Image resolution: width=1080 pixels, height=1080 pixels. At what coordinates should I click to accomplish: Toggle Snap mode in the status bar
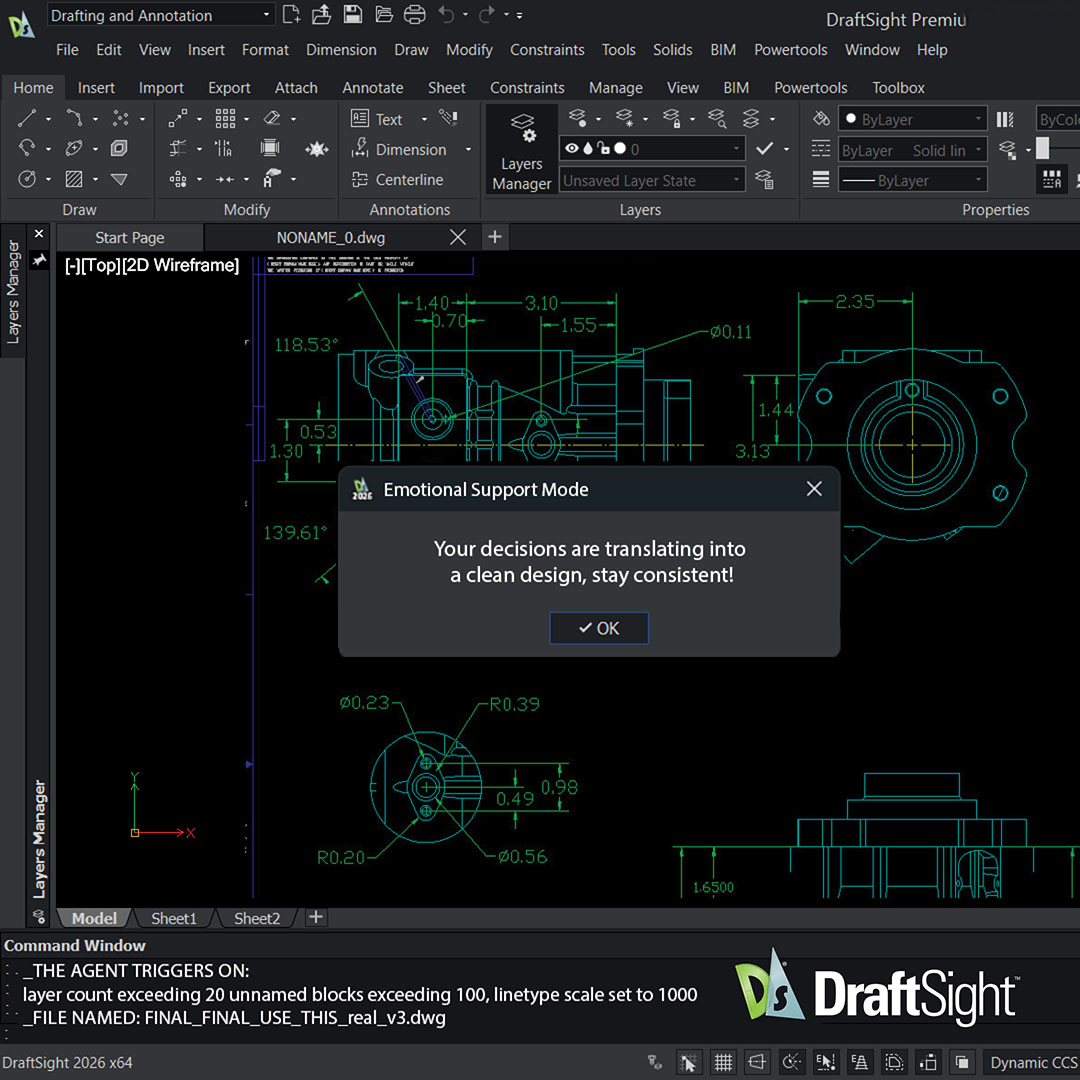click(x=687, y=1062)
